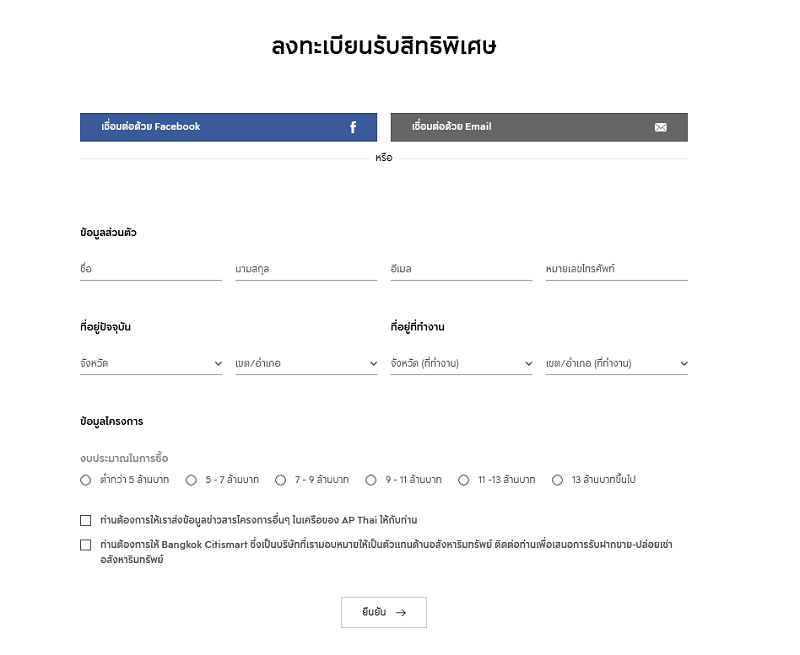Check the AP Thai newsletter checkbox

86,520
